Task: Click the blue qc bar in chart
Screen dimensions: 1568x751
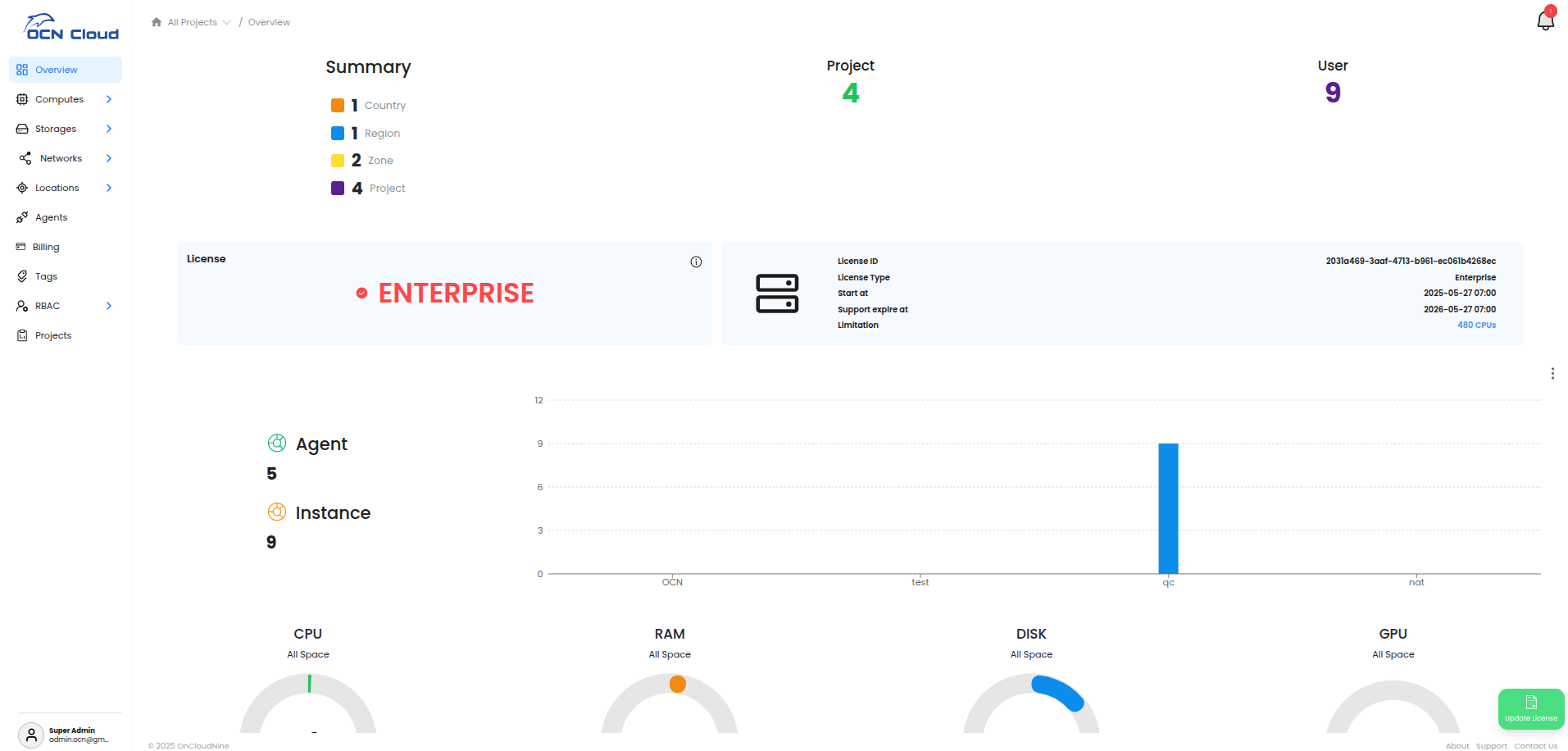Action: pos(1168,508)
